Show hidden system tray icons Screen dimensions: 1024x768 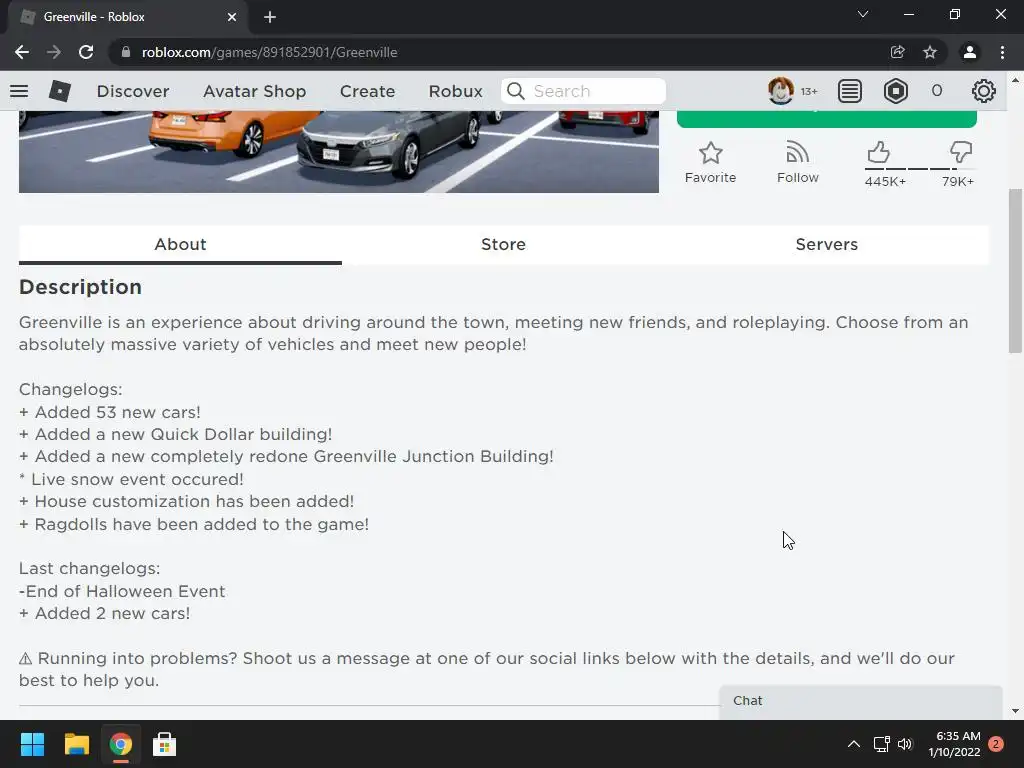(x=854, y=744)
